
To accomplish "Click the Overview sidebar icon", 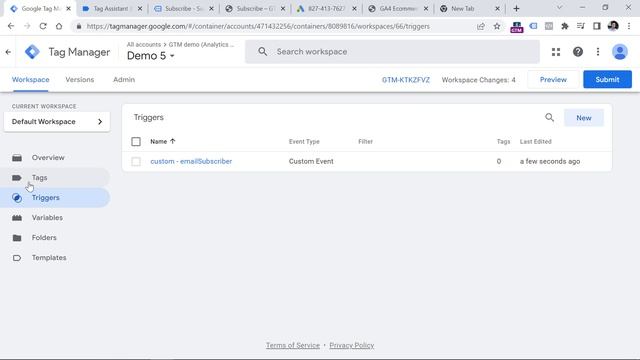I will (17, 158).
